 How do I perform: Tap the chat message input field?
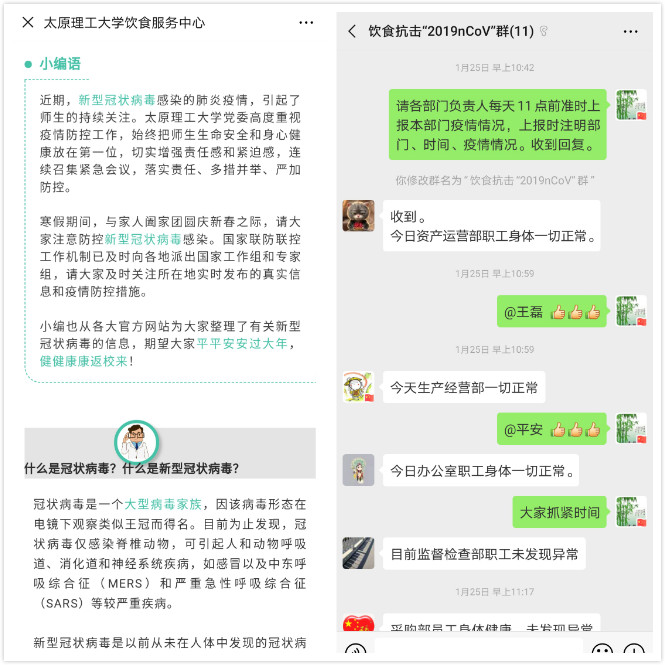[479, 649]
